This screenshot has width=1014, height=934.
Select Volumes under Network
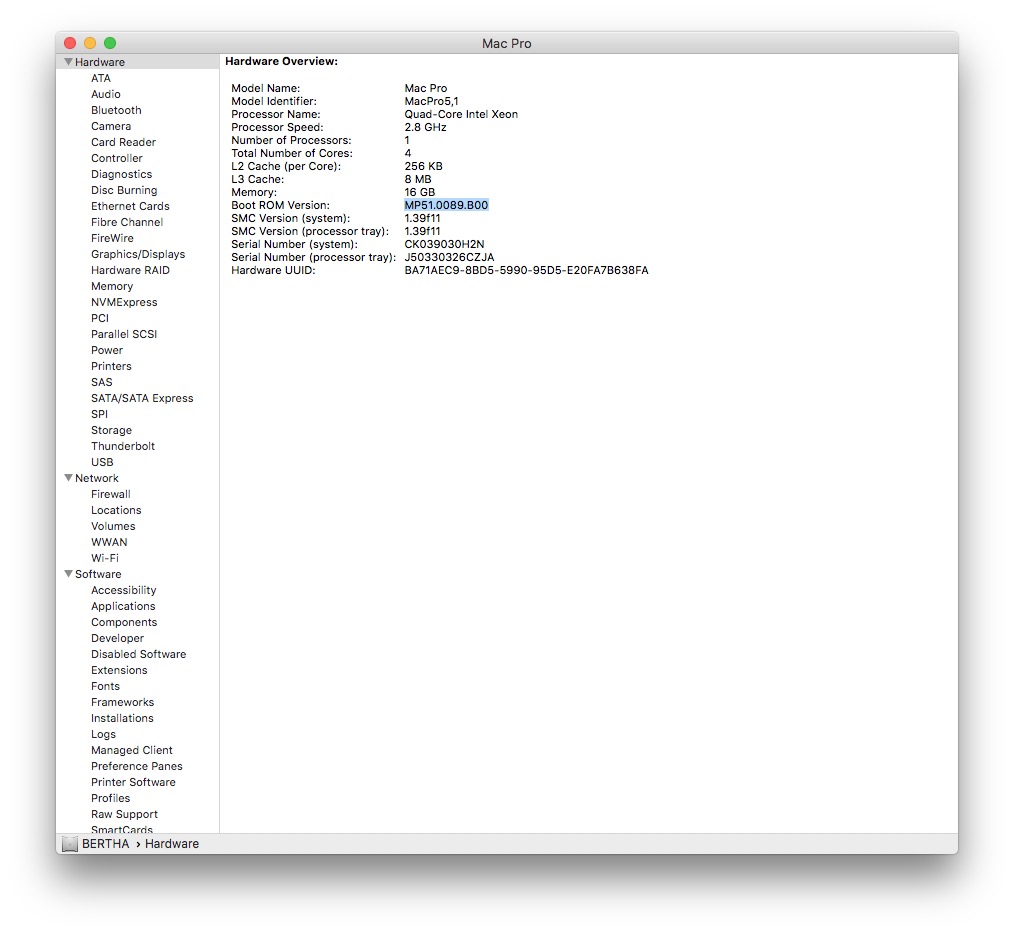coord(113,527)
